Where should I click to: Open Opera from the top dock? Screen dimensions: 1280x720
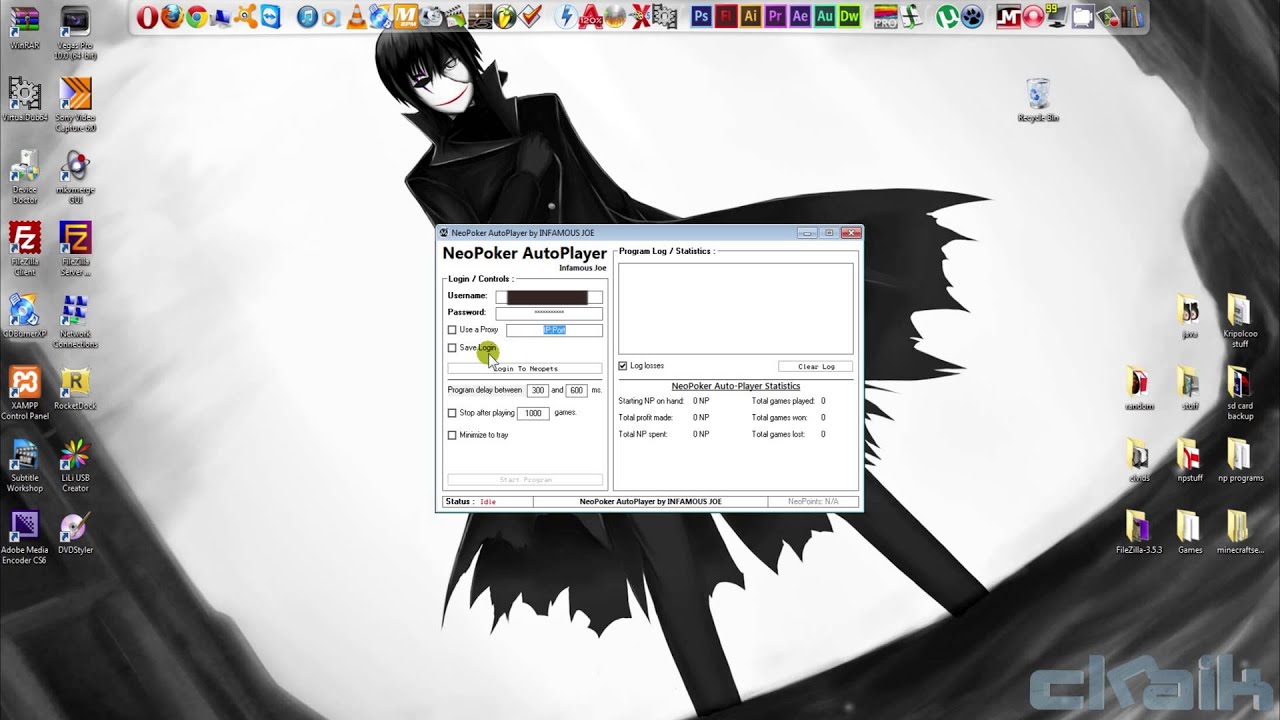coord(147,16)
